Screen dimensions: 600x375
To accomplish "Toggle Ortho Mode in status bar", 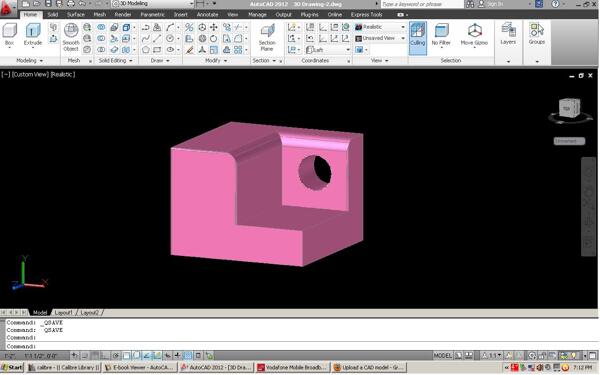I will coord(105,355).
